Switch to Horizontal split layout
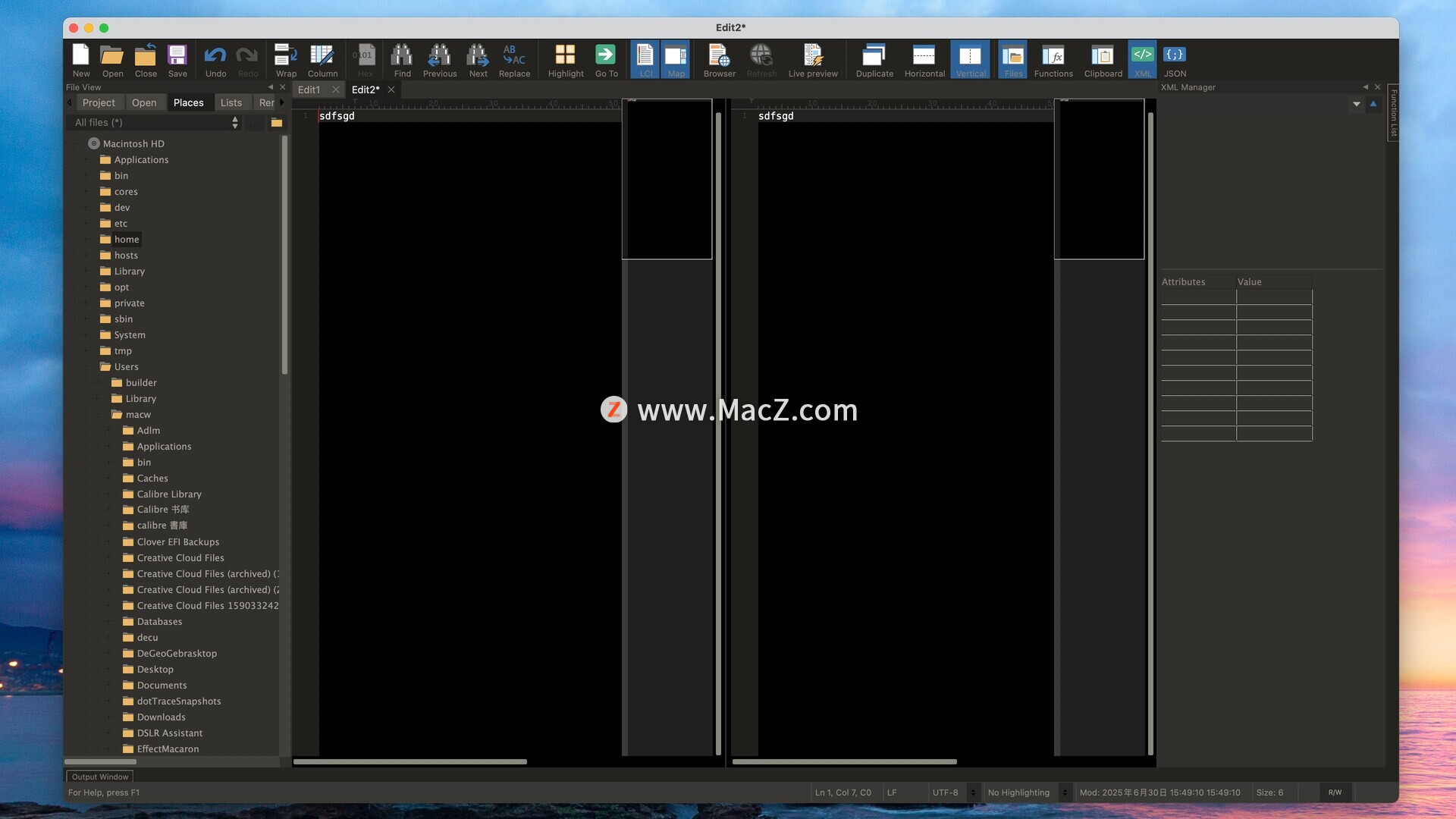 pyautogui.click(x=924, y=60)
